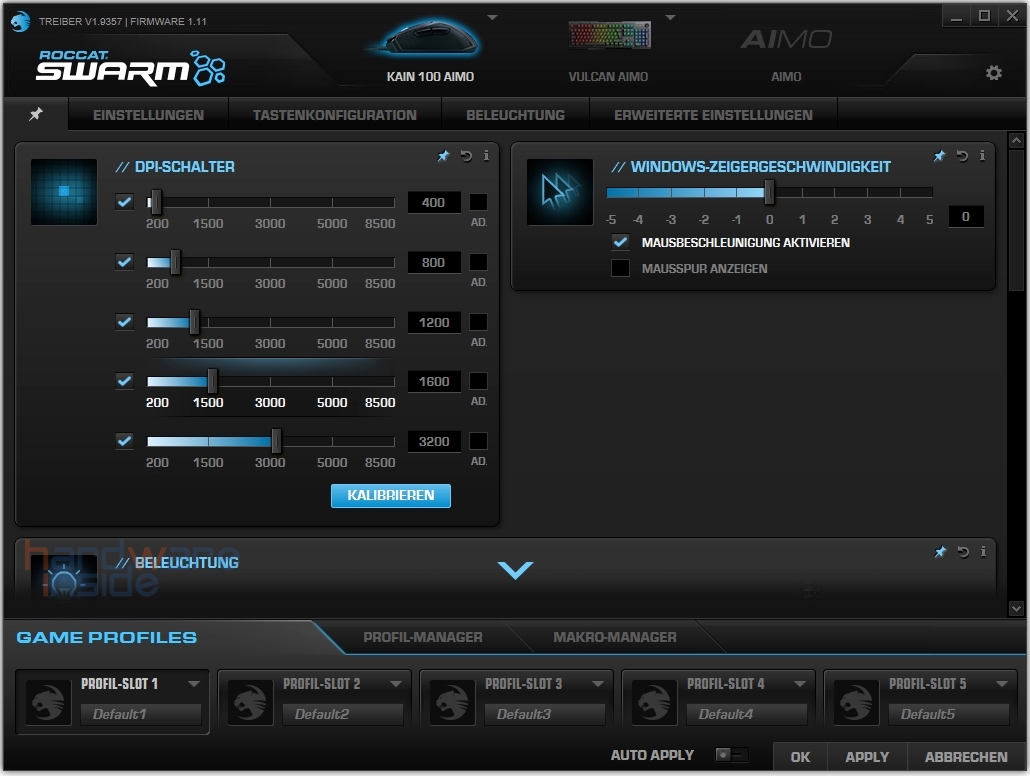
Task: Open Profil-Slot 3 dropdown arrow
Action: (598, 684)
